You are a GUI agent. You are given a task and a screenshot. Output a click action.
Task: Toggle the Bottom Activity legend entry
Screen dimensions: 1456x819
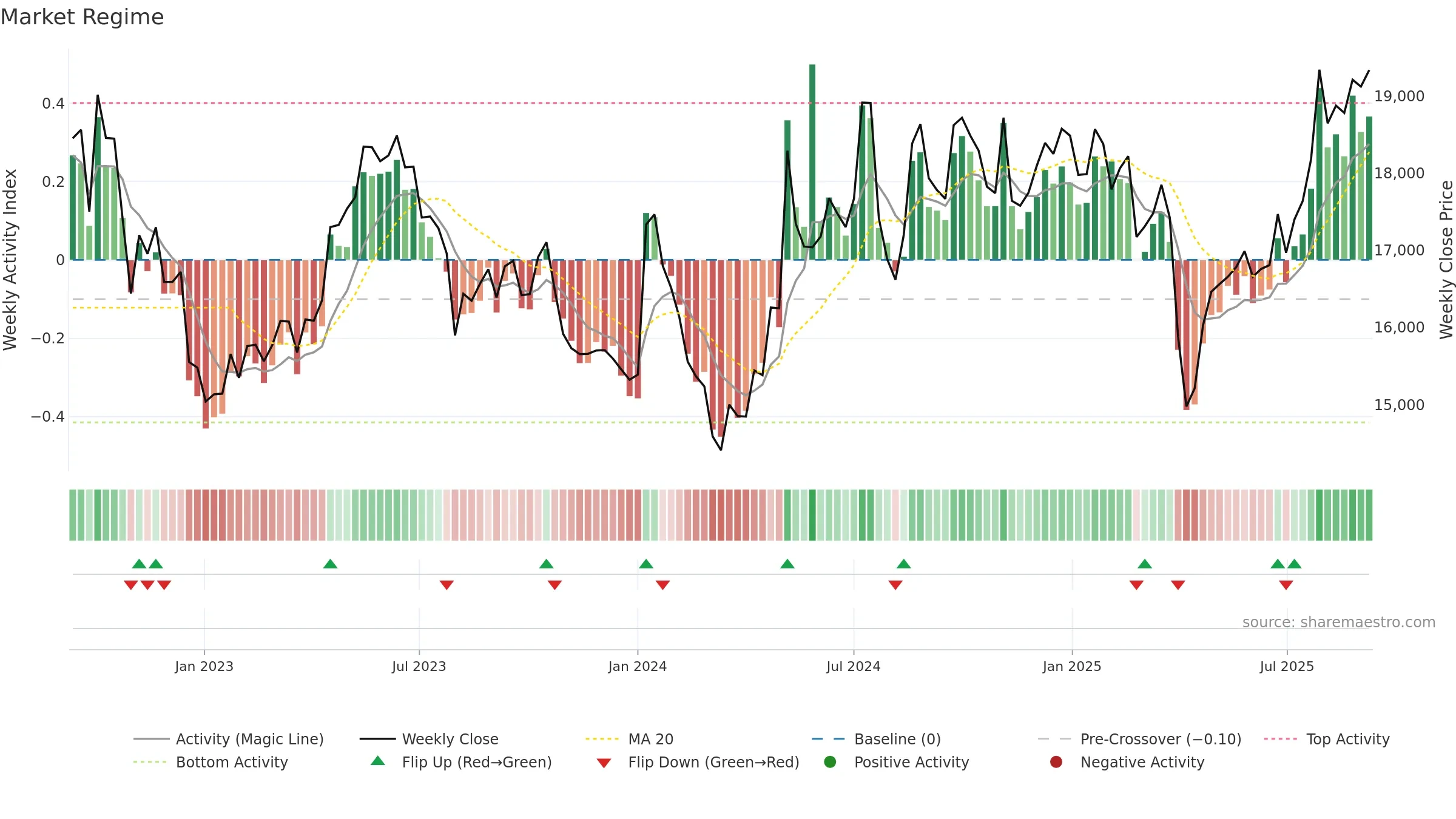(211, 762)
